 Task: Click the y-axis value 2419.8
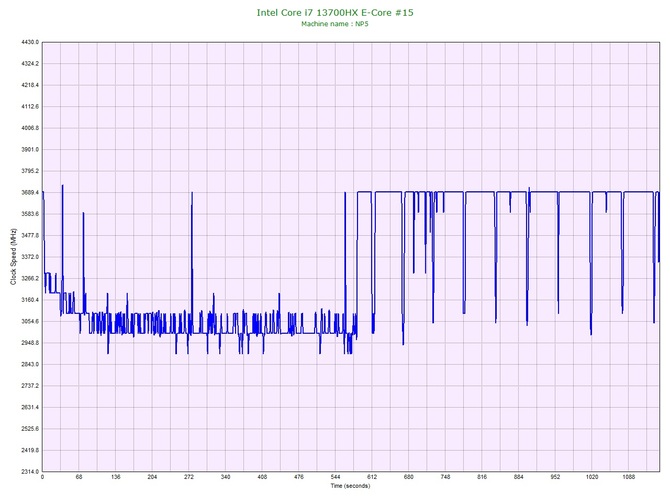click(x=30, y=450)
